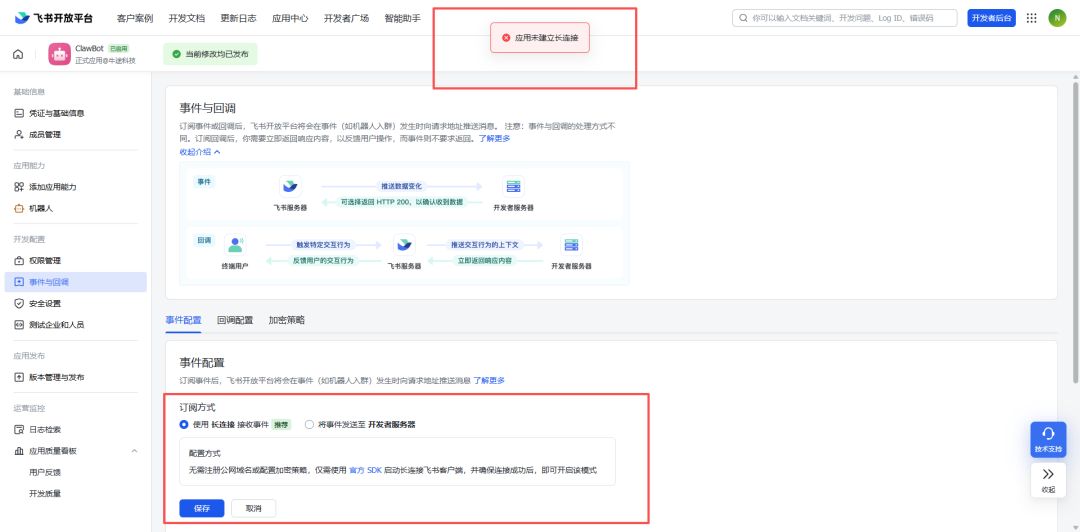Open 成员管理 sidebar item
The width and height of the screenshot is (1080, 532).
pyautogui.click(x=76, y=134)
